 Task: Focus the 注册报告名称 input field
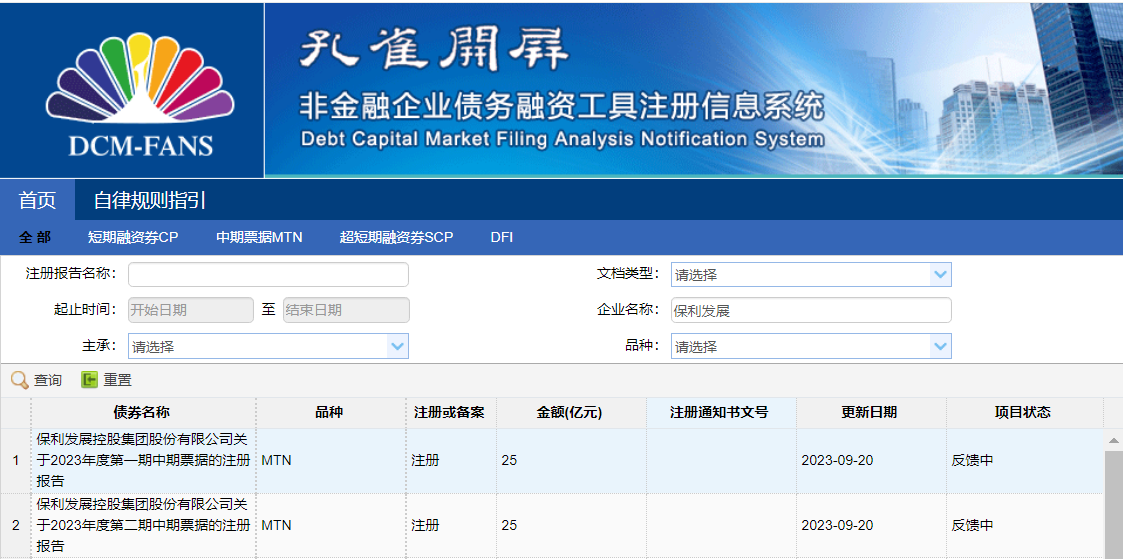(268, 275)
